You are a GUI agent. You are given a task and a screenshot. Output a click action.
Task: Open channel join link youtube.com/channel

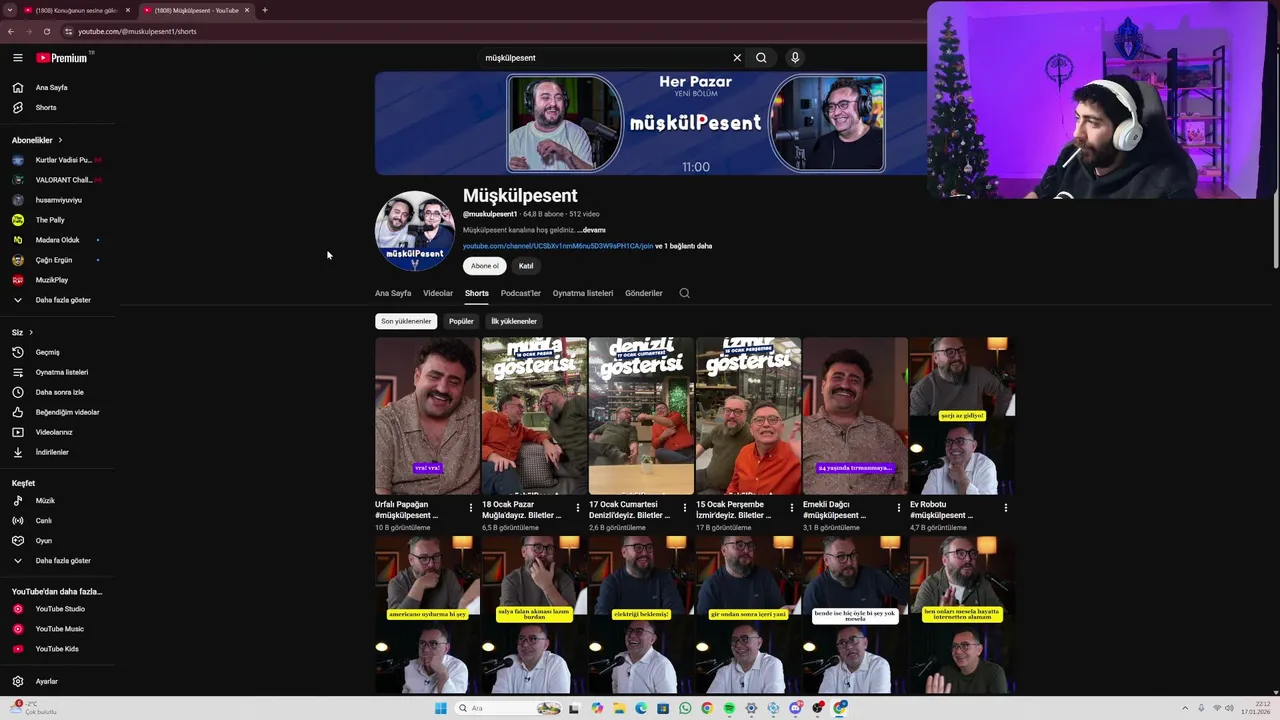click(x=557, y=246)
